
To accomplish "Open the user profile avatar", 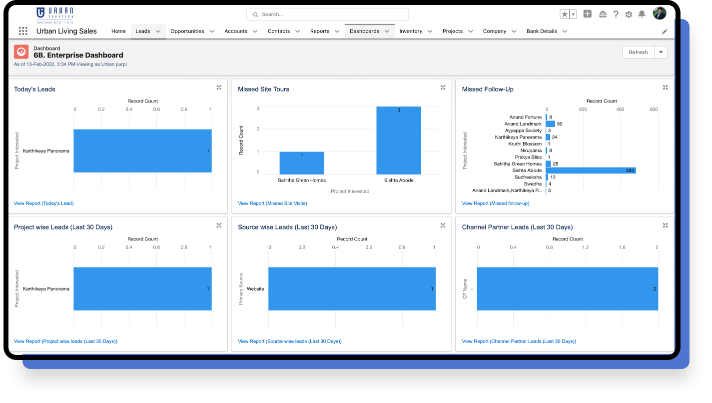I will [659, 13].
